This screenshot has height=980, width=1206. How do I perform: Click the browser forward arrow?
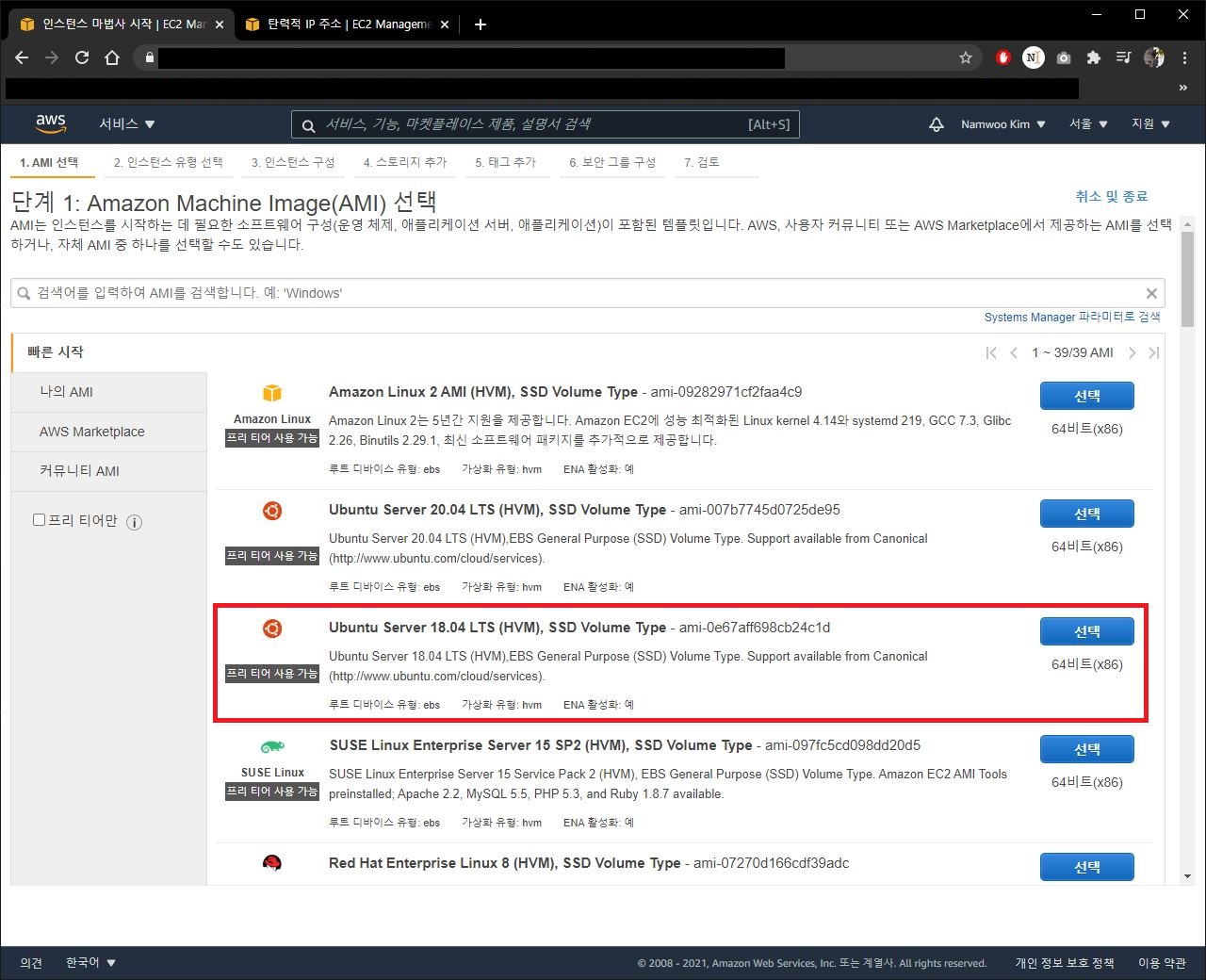pyautogui.click(x=52, y=57)
